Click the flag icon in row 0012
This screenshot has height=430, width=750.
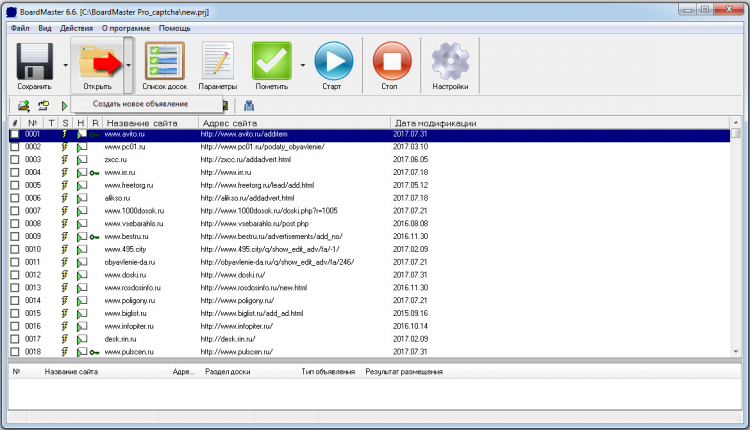pyautogui.click(x=82, y=275)
